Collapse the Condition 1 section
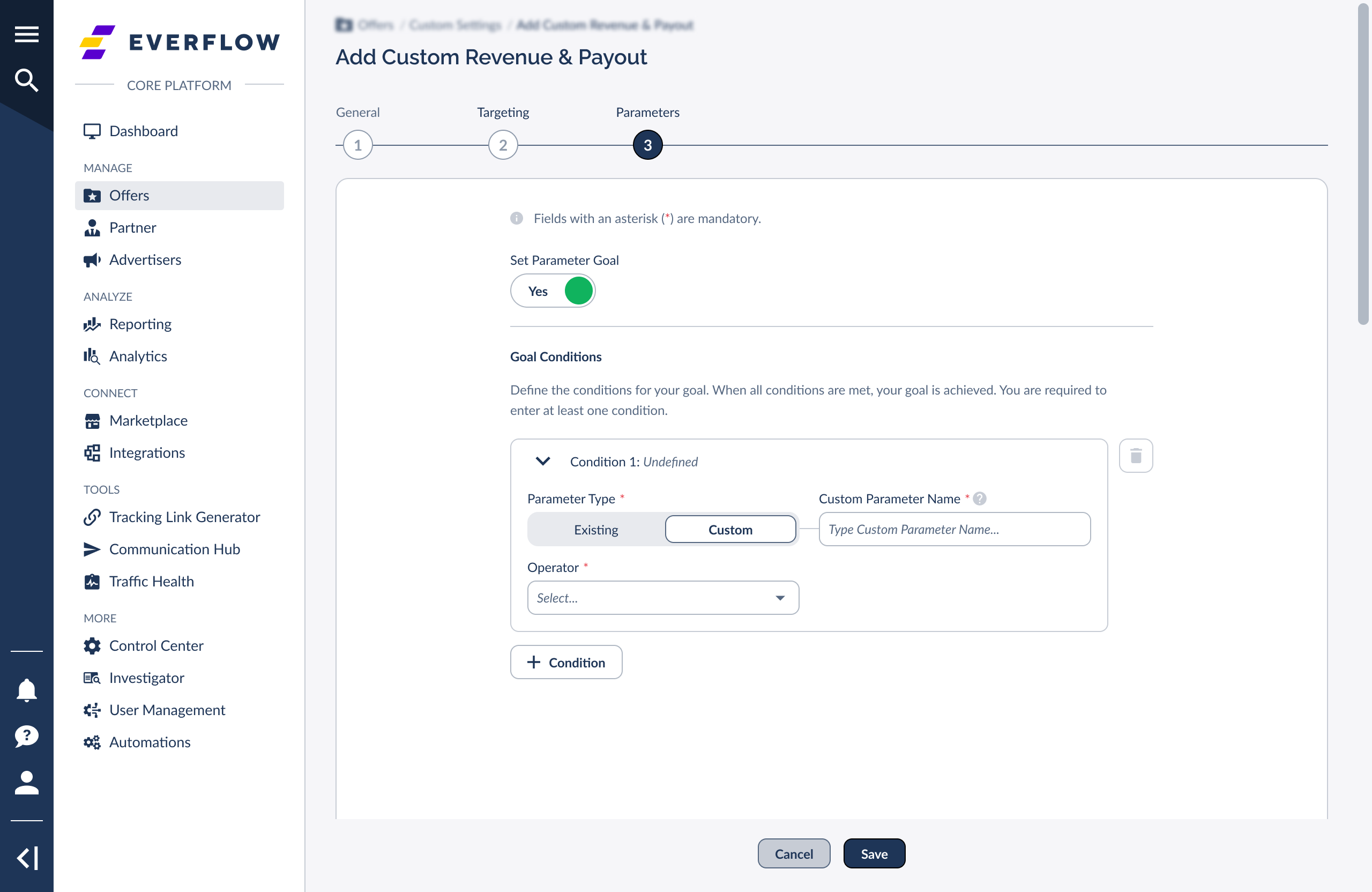1372x892 pixels. pyautogui.click(x=542, y=462)
